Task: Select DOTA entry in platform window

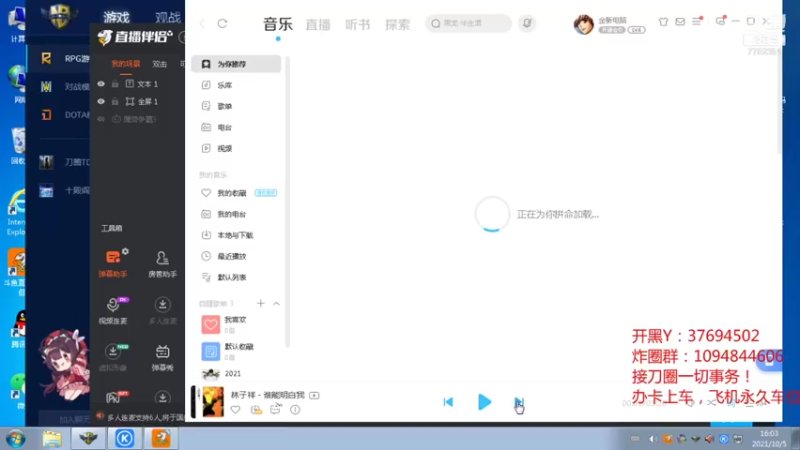Action: pyautogui.click(x=64, y=115)
